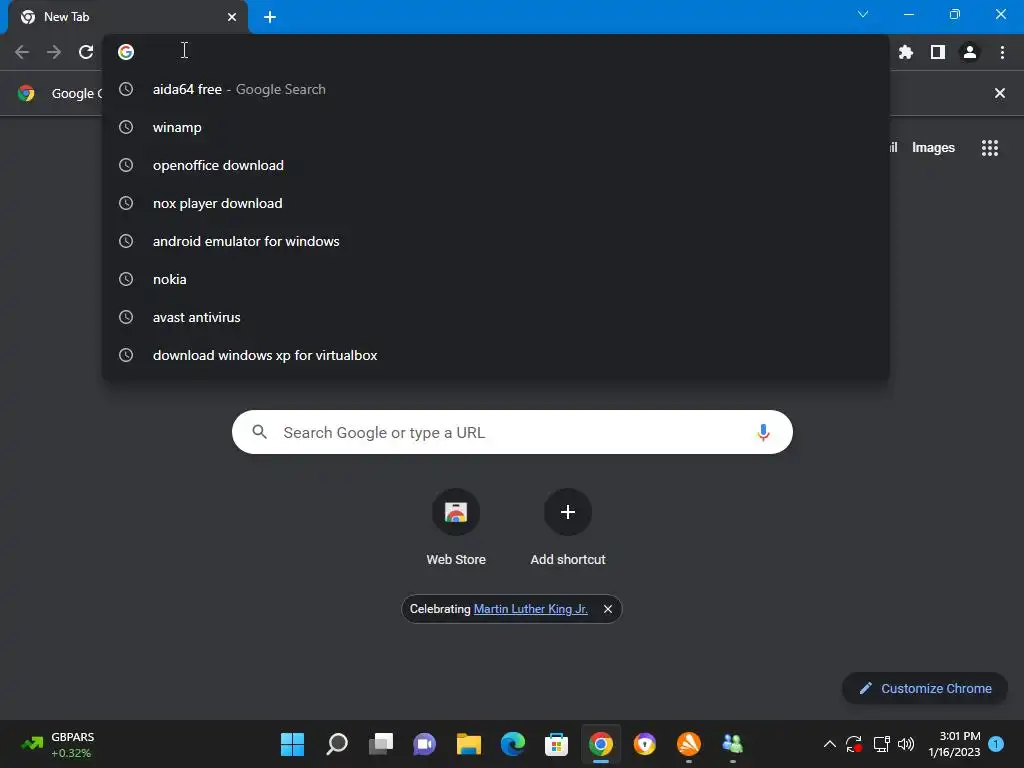Dismiss the Celebrating doodle notice
The width and height of the screenshot is (1024, 768).
[608, 609]
